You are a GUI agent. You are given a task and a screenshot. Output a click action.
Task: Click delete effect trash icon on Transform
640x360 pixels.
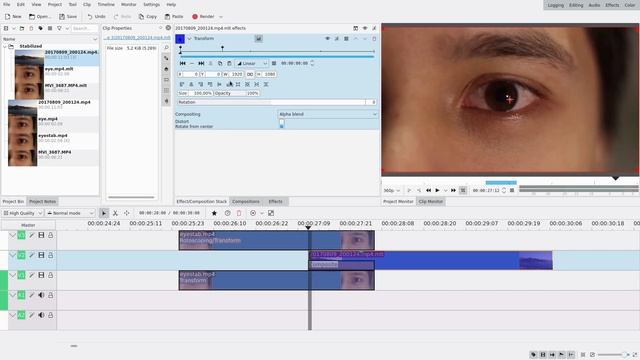click(374, 38)
